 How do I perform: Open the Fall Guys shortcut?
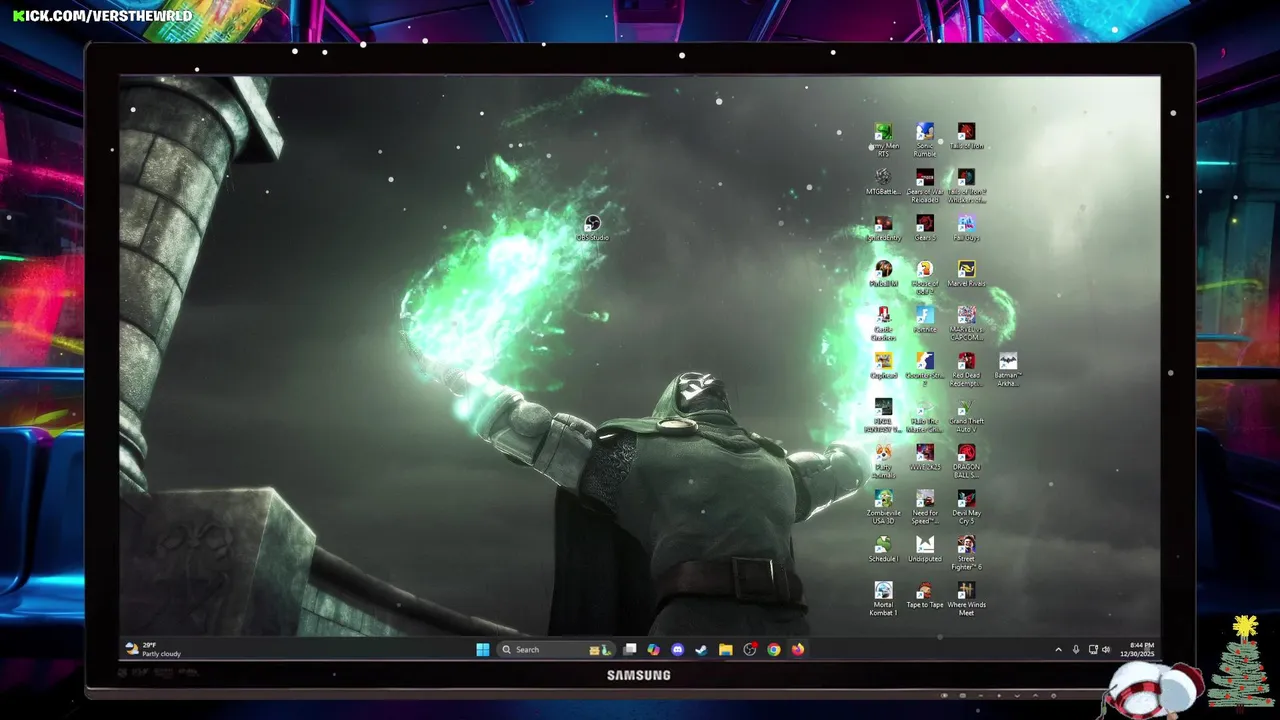(x=966, y=227)
